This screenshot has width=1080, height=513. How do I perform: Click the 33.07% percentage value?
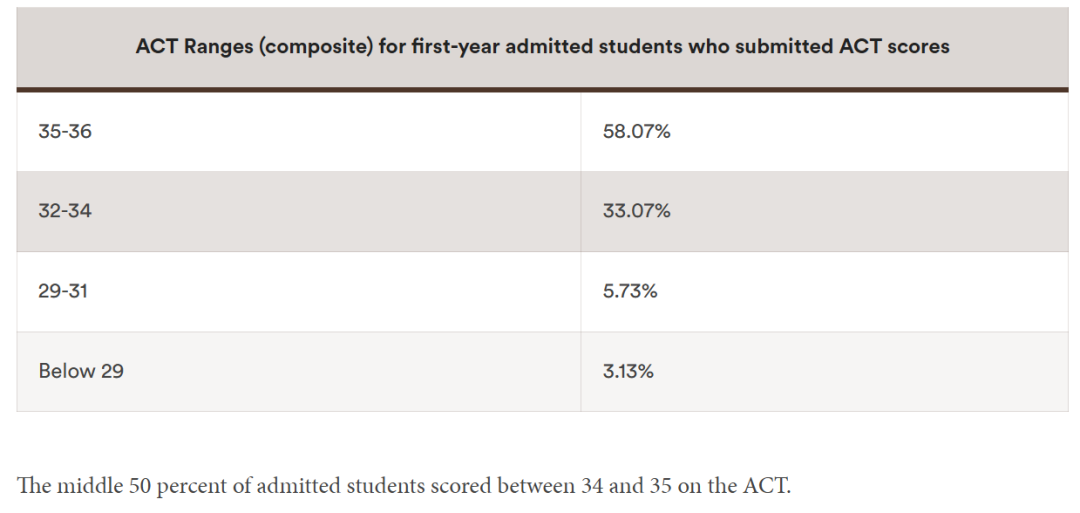636,211
